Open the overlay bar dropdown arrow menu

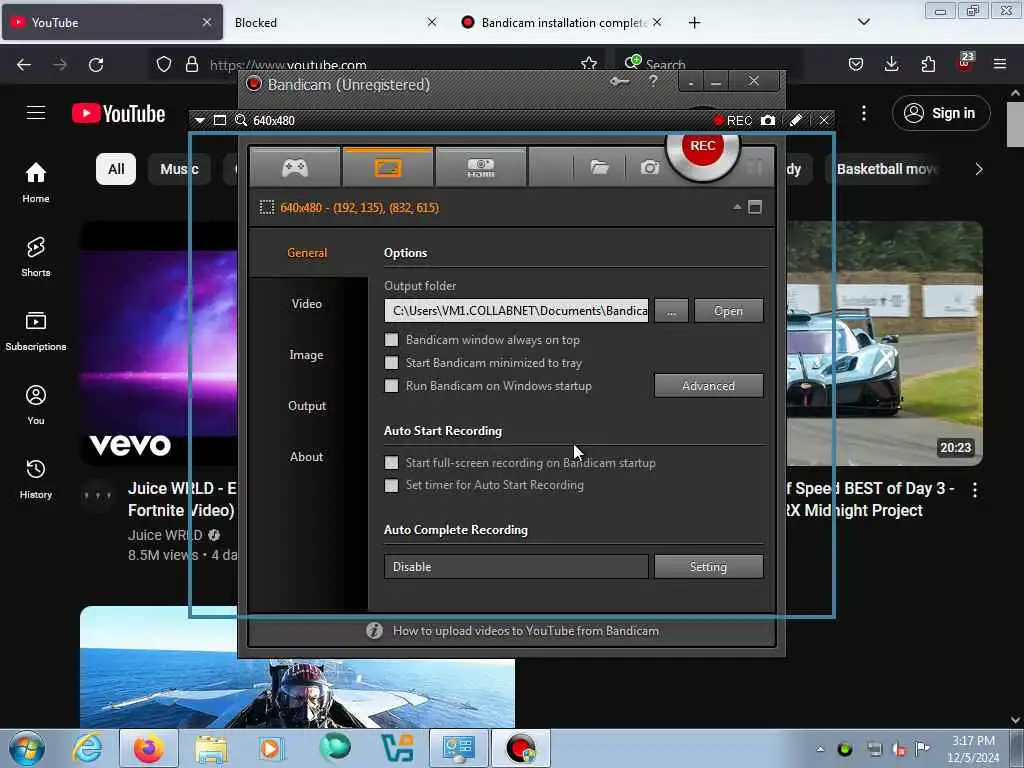(200, 120)
